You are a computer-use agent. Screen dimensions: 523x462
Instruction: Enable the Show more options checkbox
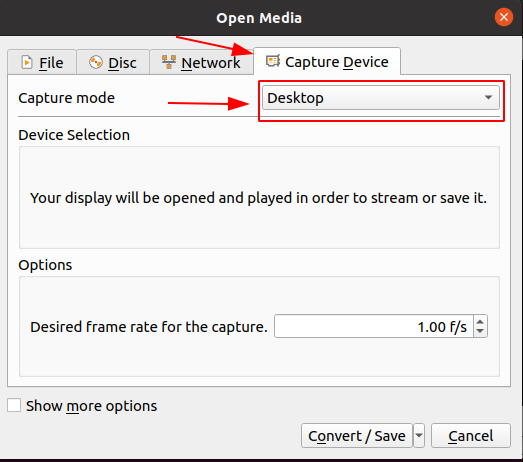click(x=14, y=405)
